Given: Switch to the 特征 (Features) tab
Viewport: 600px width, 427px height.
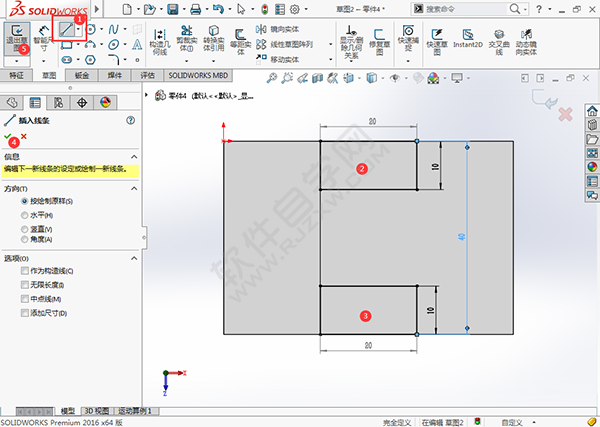Looking at the screenshot, I should 16,75.
